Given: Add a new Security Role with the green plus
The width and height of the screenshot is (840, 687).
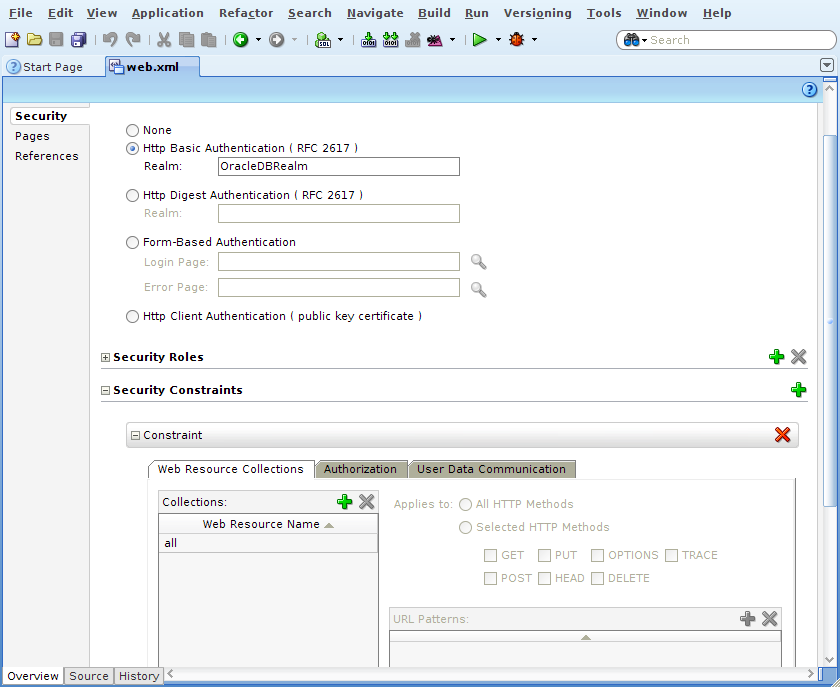Looking at the screenshot, I should [777, 356].
